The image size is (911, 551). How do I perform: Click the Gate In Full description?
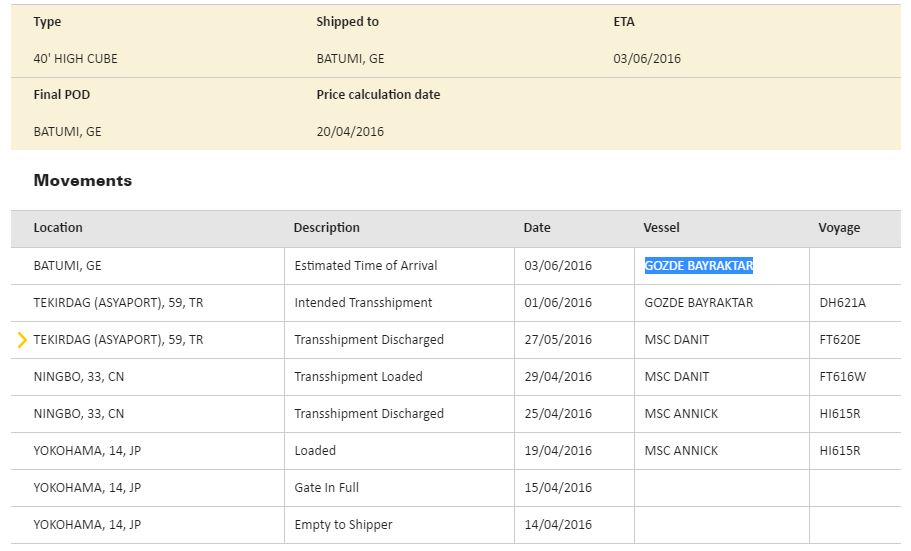tap(326, 488)
